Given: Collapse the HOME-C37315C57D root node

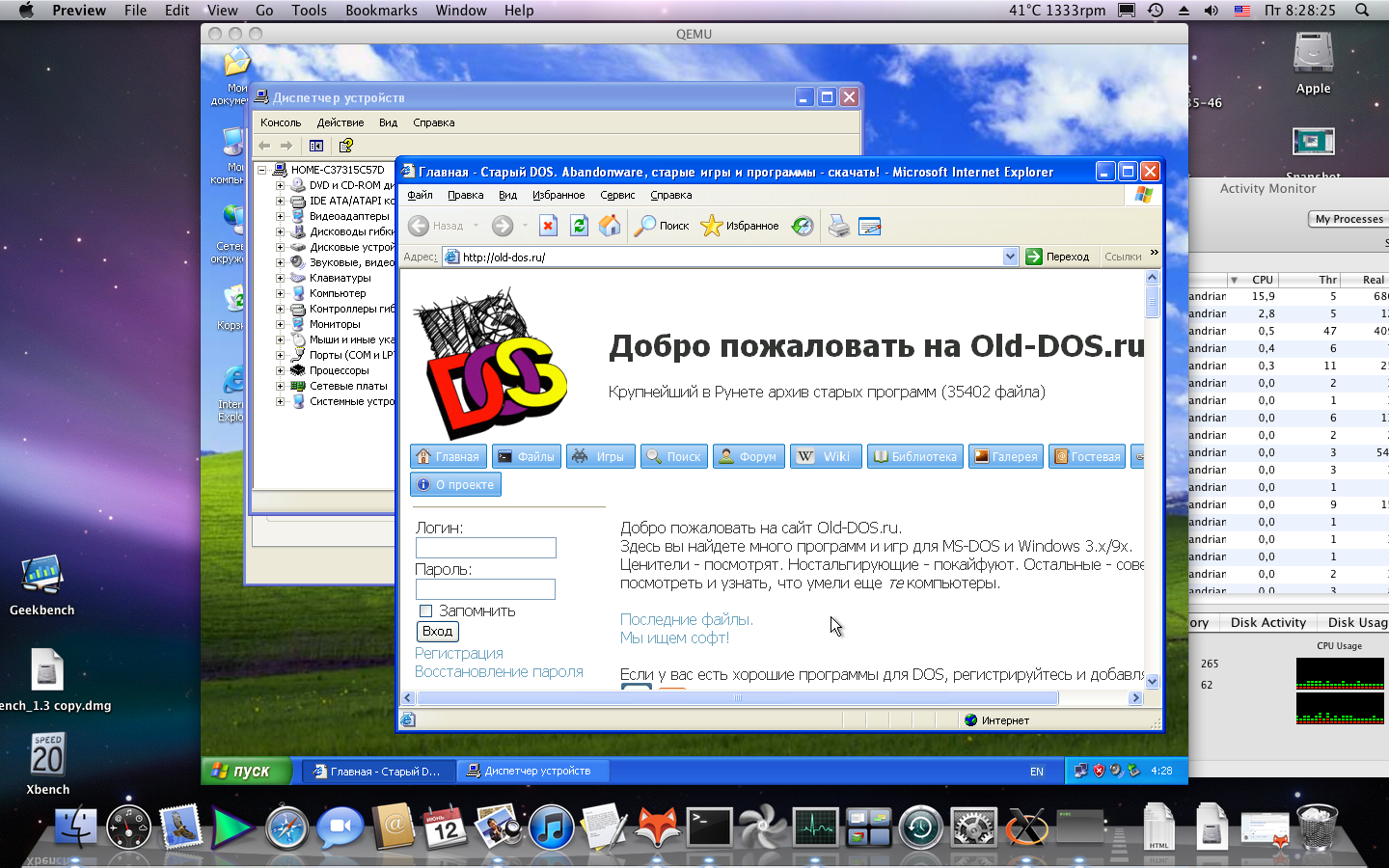Looking at the screenshot, I should pyautogui.click(x=261, y=170).
